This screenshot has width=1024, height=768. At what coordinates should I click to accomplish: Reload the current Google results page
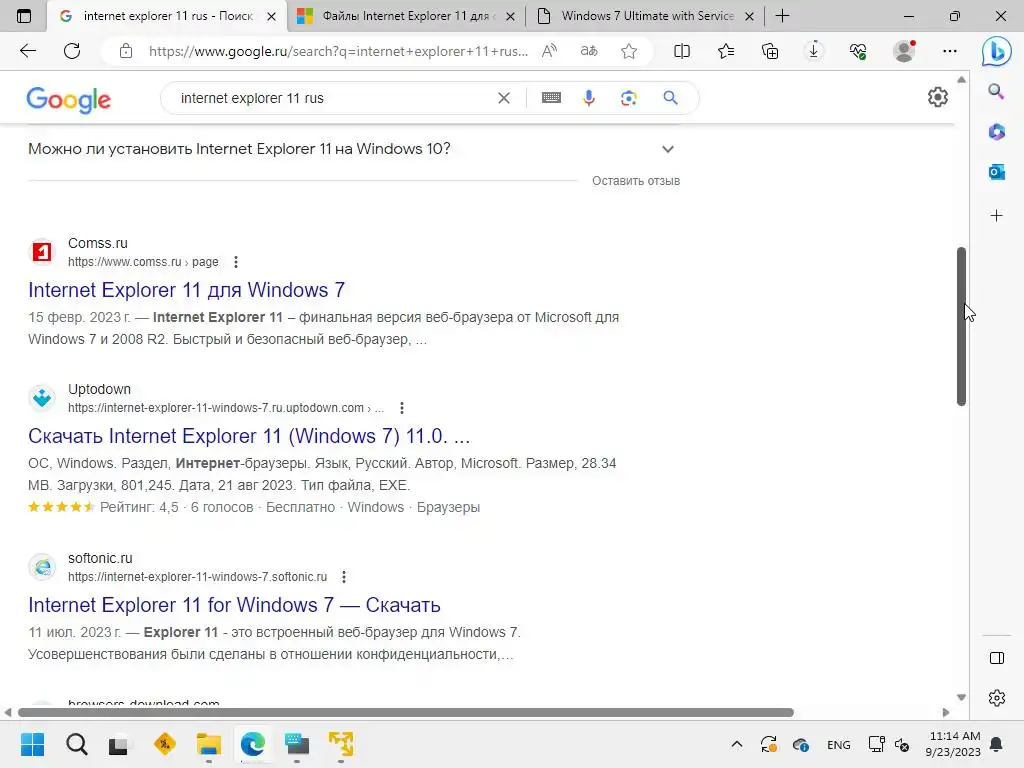72,51
